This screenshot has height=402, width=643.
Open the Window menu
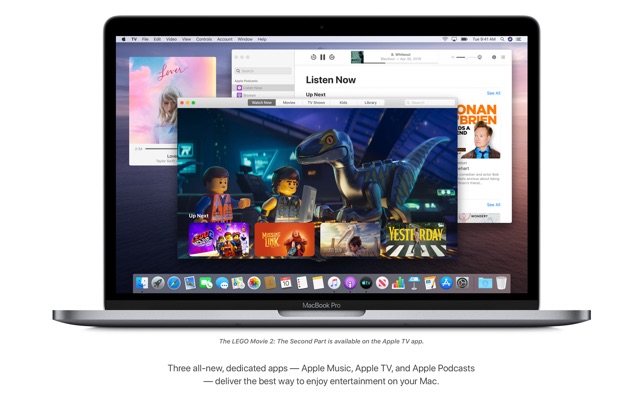pos(245,39)
